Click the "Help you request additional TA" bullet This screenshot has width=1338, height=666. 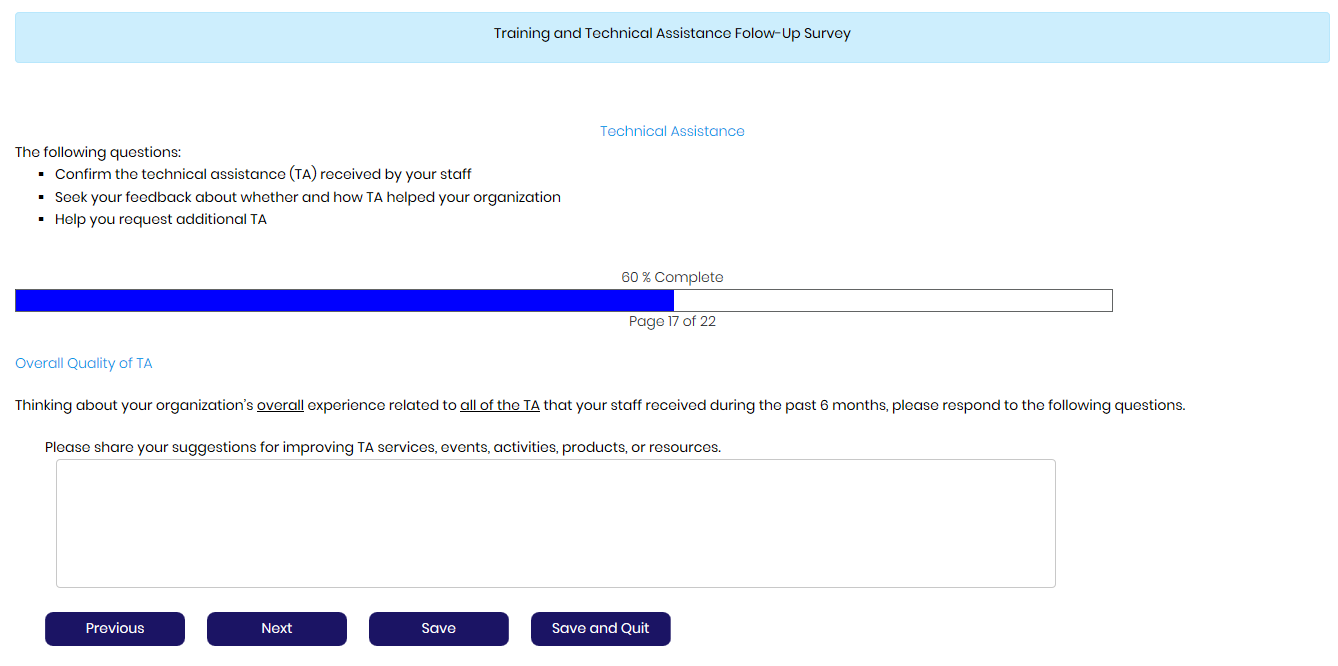point(161,219)
